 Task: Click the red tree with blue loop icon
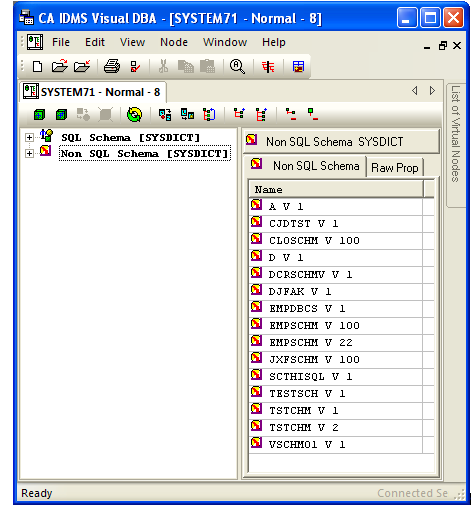click(x=209, y=115)
